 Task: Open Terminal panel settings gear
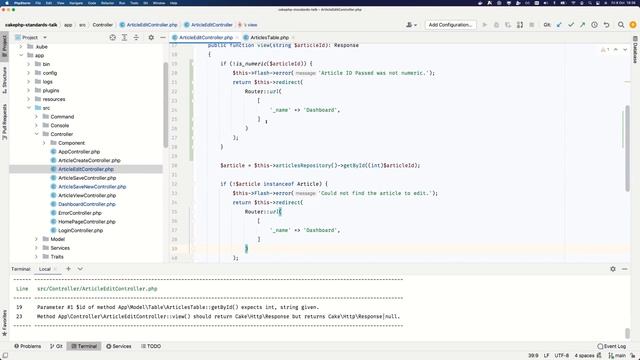pos(613,269)
